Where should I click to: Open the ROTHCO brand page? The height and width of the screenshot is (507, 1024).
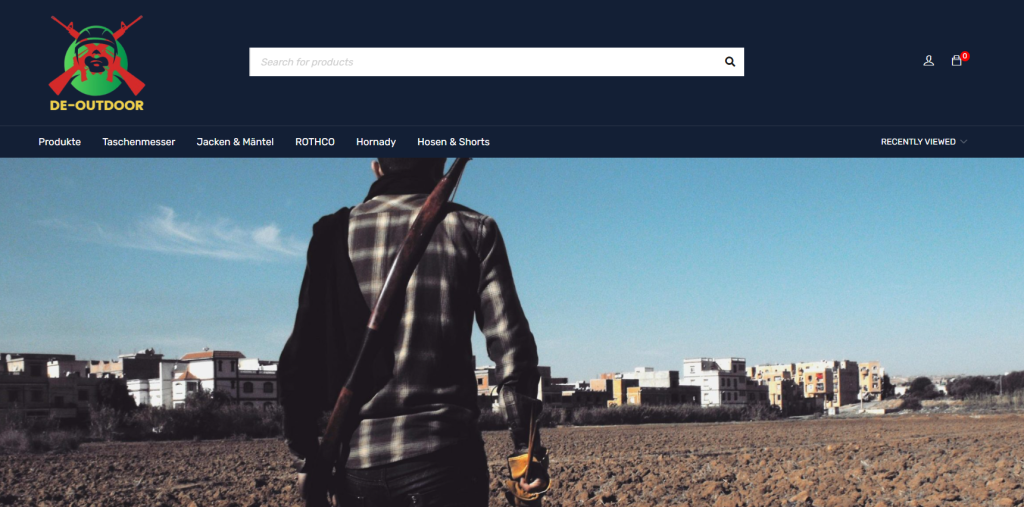click(x=315, y=142)
